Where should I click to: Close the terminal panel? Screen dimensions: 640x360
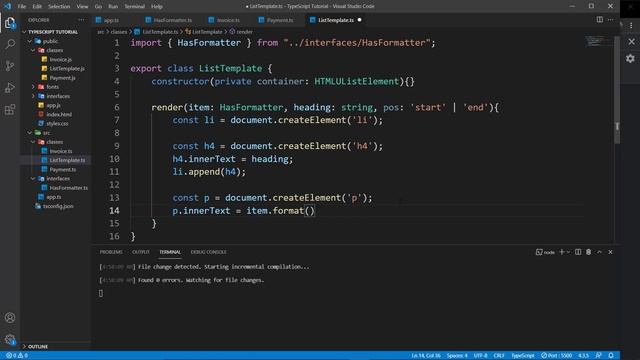611,252
